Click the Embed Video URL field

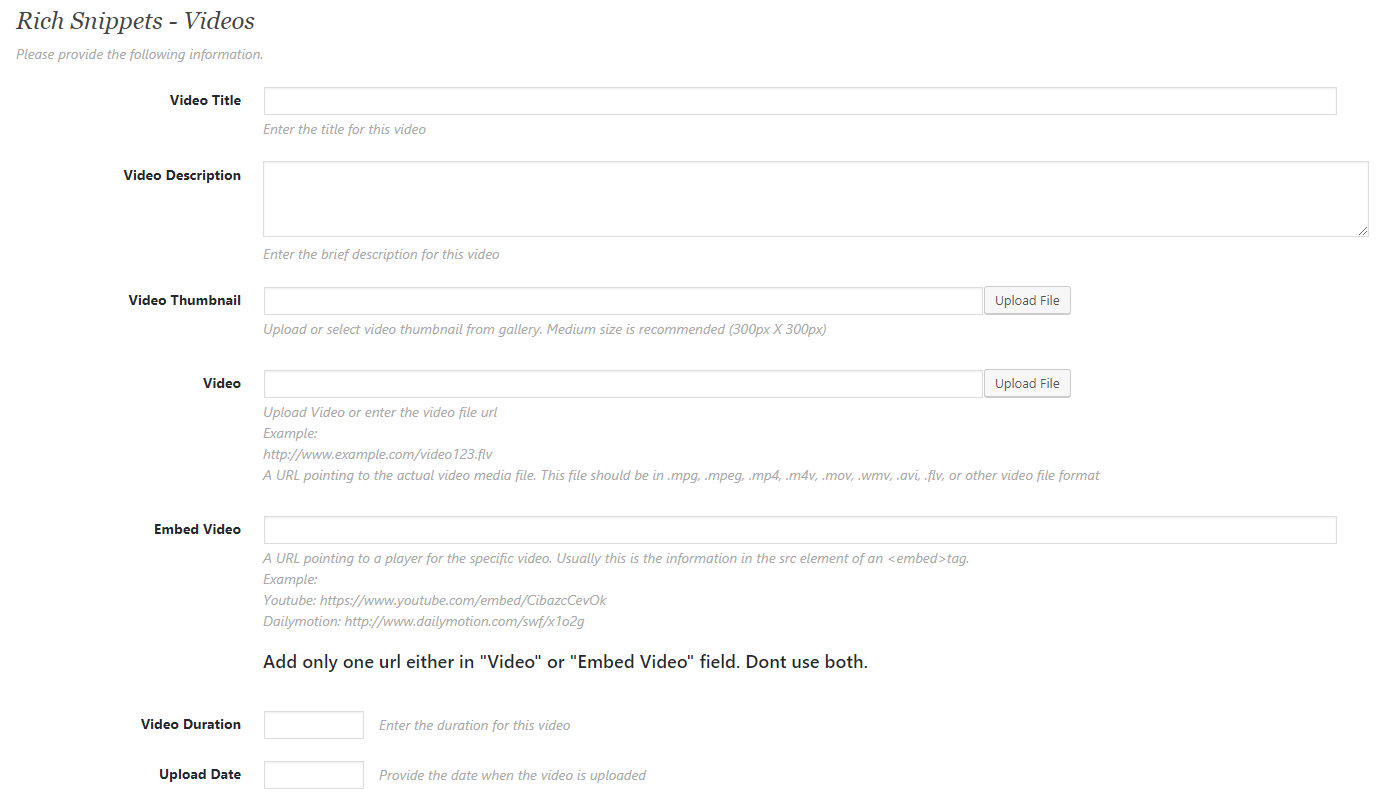800,530
